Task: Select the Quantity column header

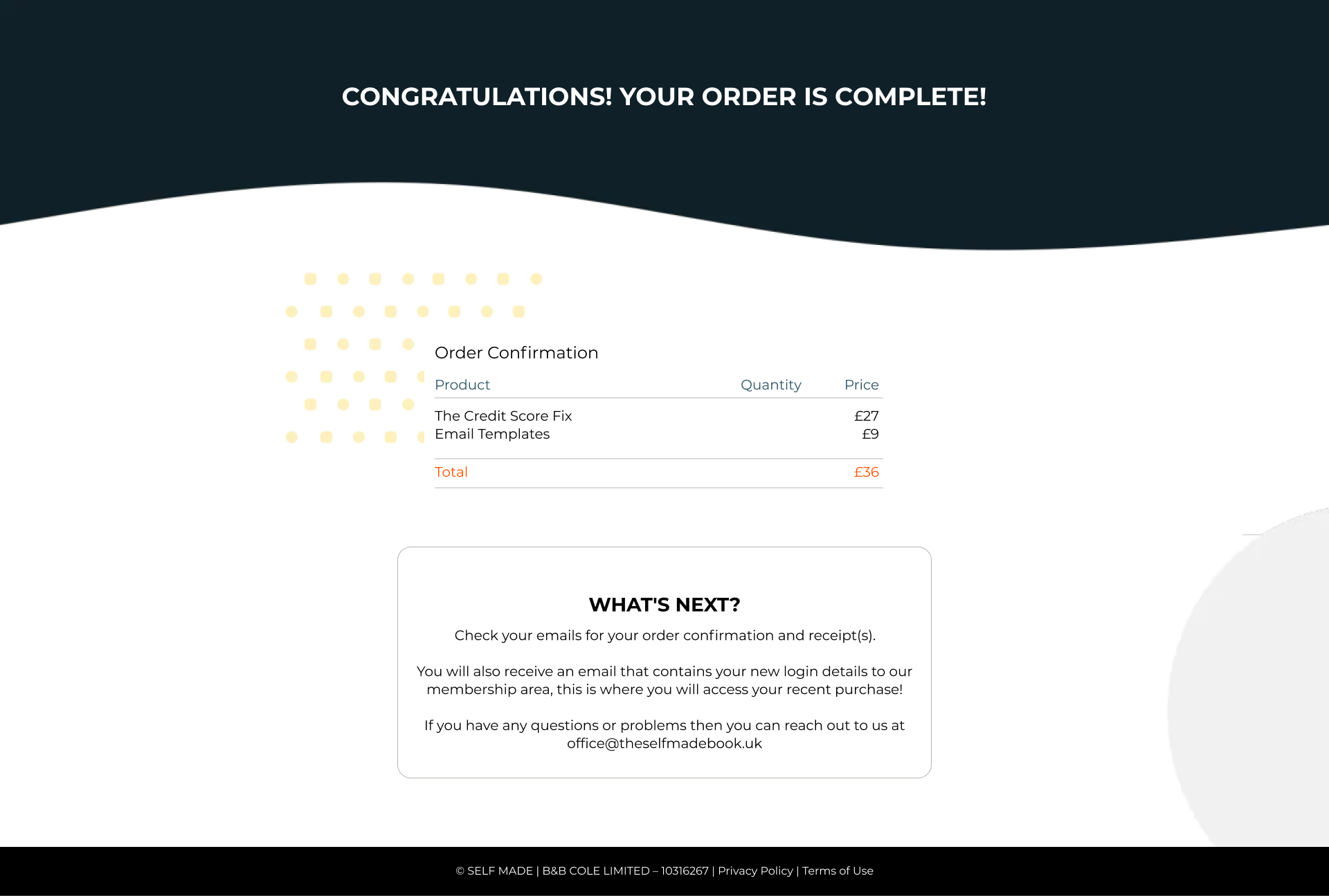Action: [770, 385]
